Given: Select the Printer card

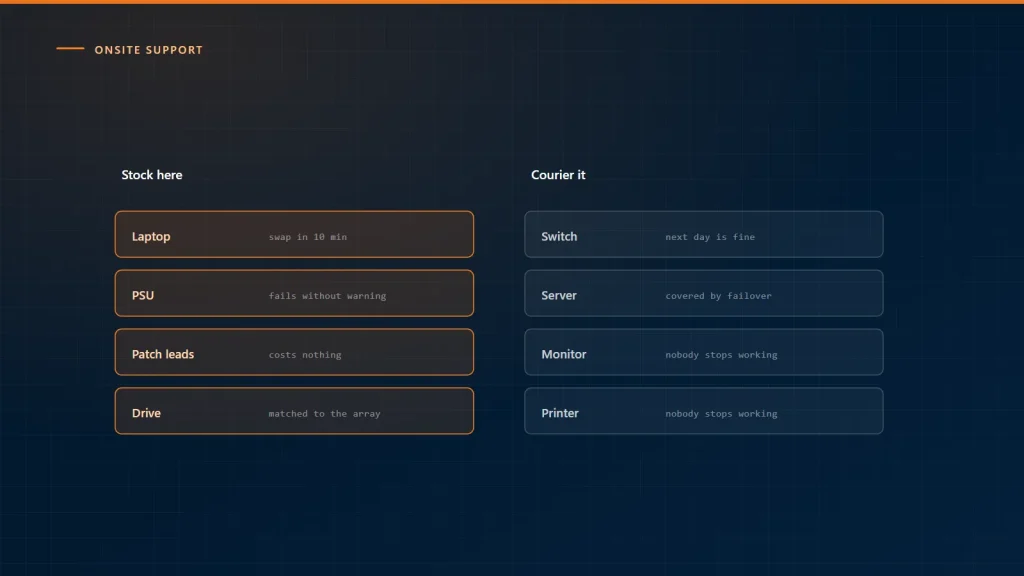Looking at the screenshot, I should [703, 411].
